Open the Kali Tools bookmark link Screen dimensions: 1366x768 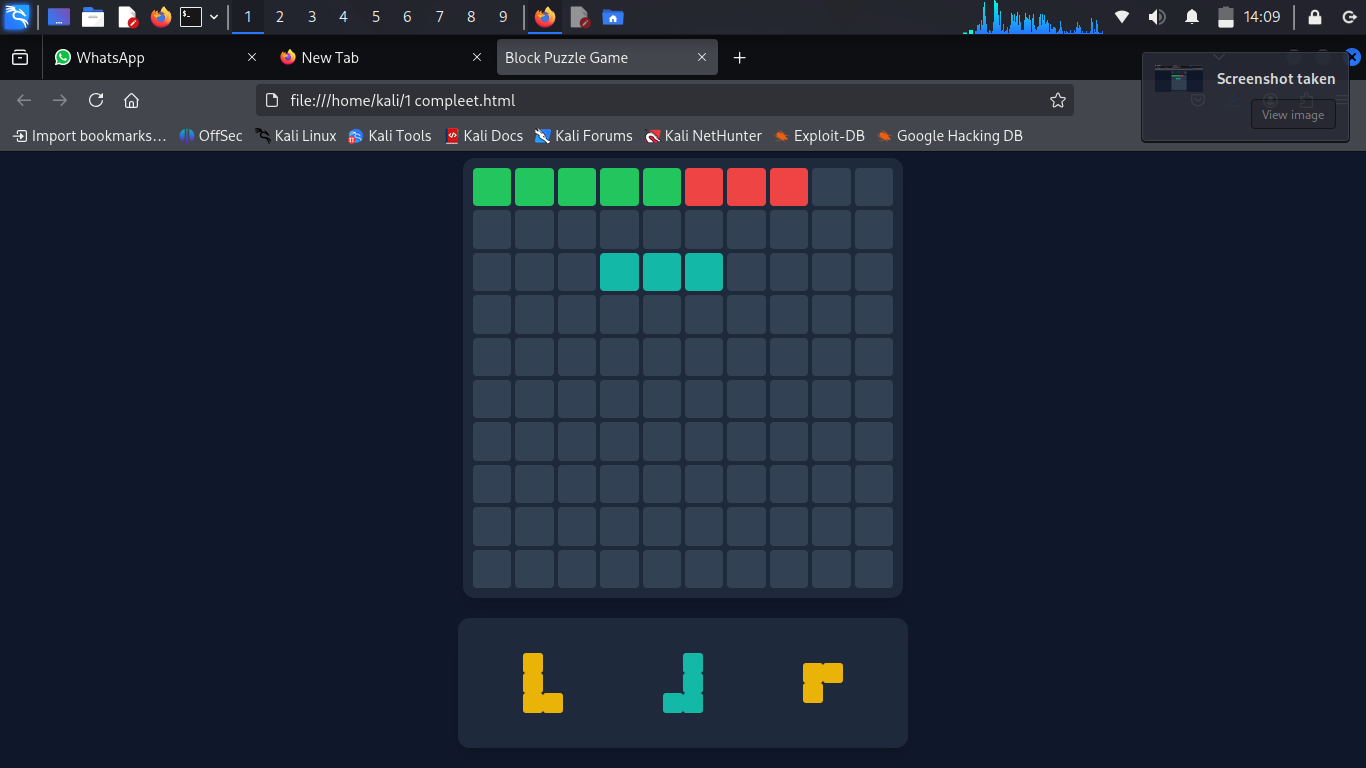pyautogui.click(x=389, y=136)
